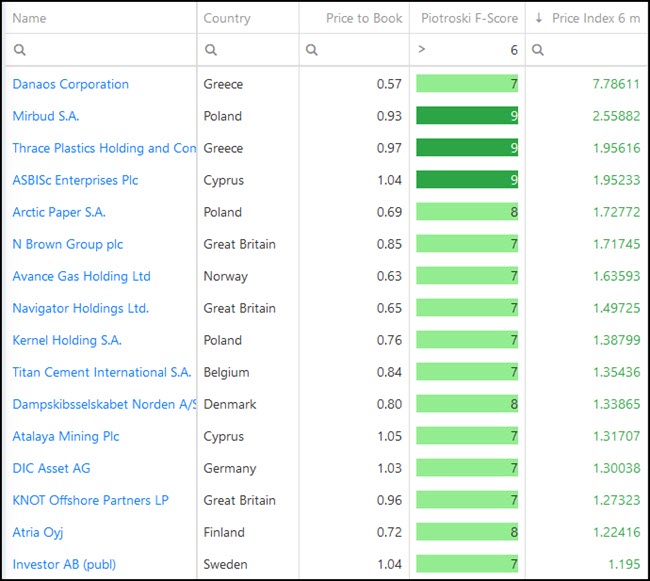Sort by Piotroski F-Score column header

469,18
